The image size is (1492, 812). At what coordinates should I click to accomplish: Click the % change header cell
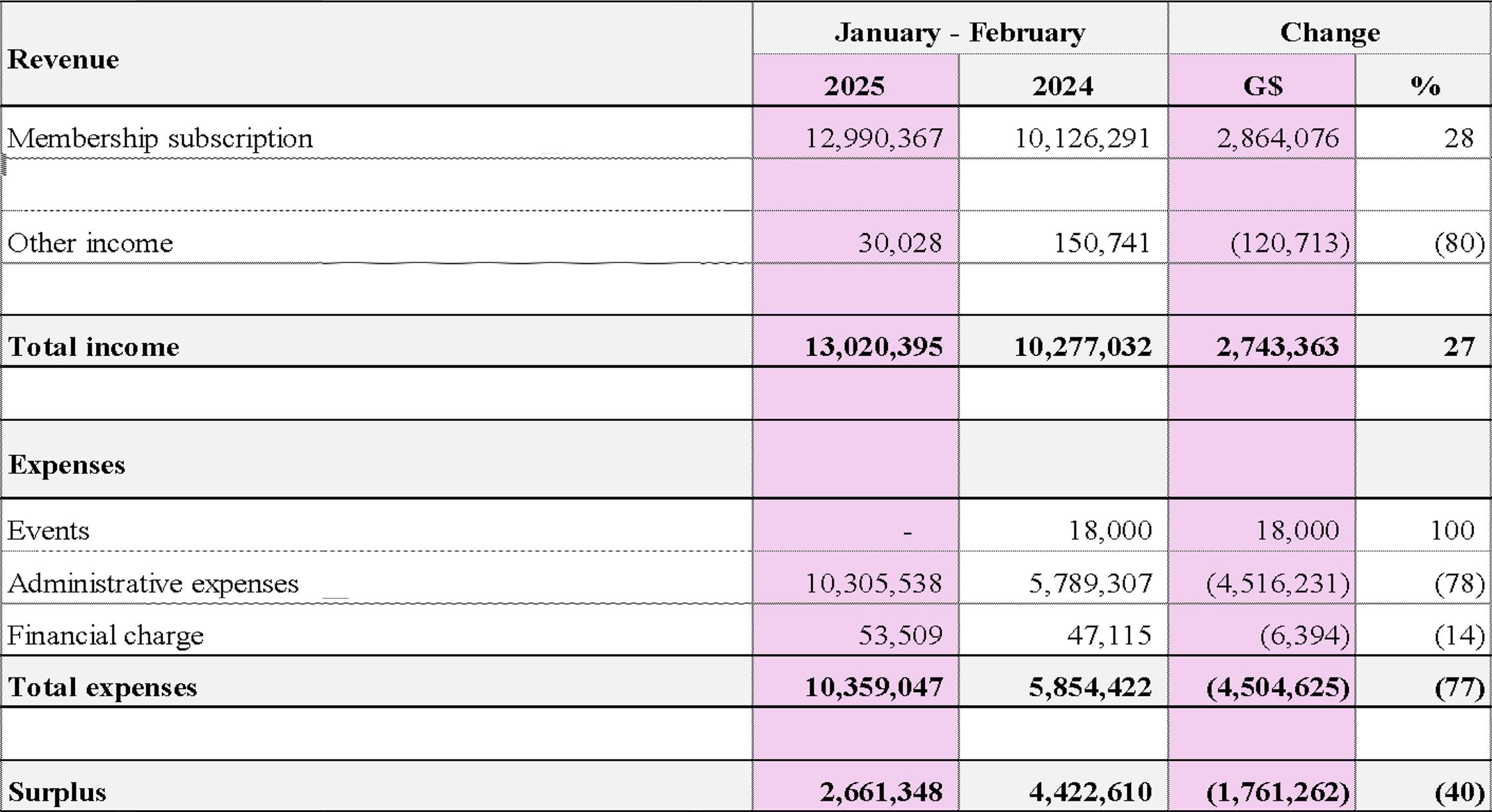tap(1424, 86)
